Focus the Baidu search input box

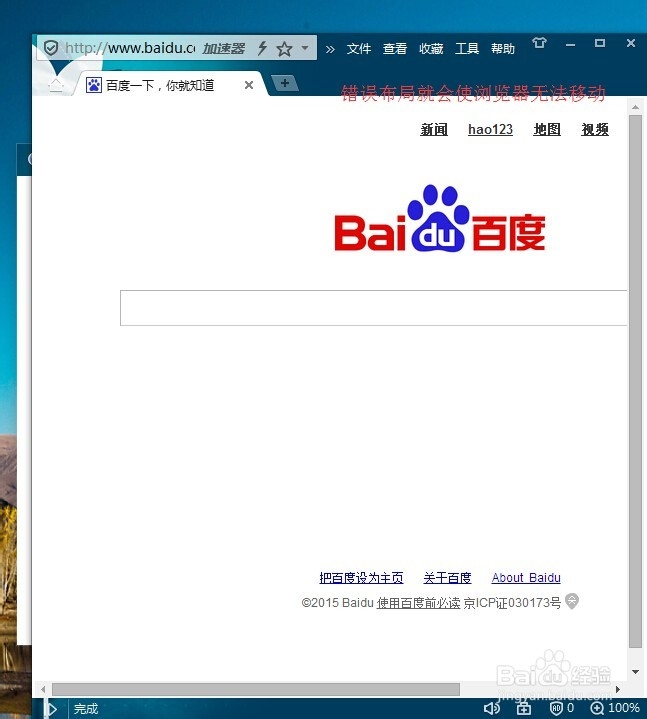point(373,308)
